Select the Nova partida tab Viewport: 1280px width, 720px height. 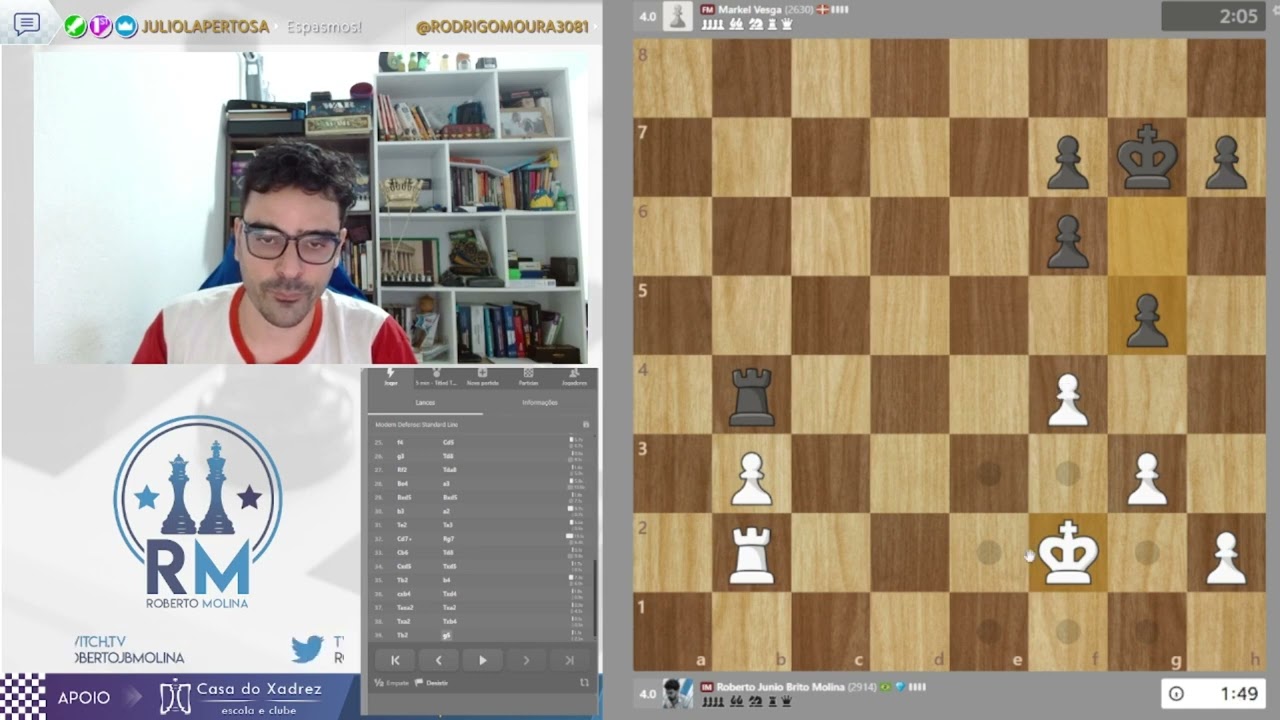[x=482, y=377]
